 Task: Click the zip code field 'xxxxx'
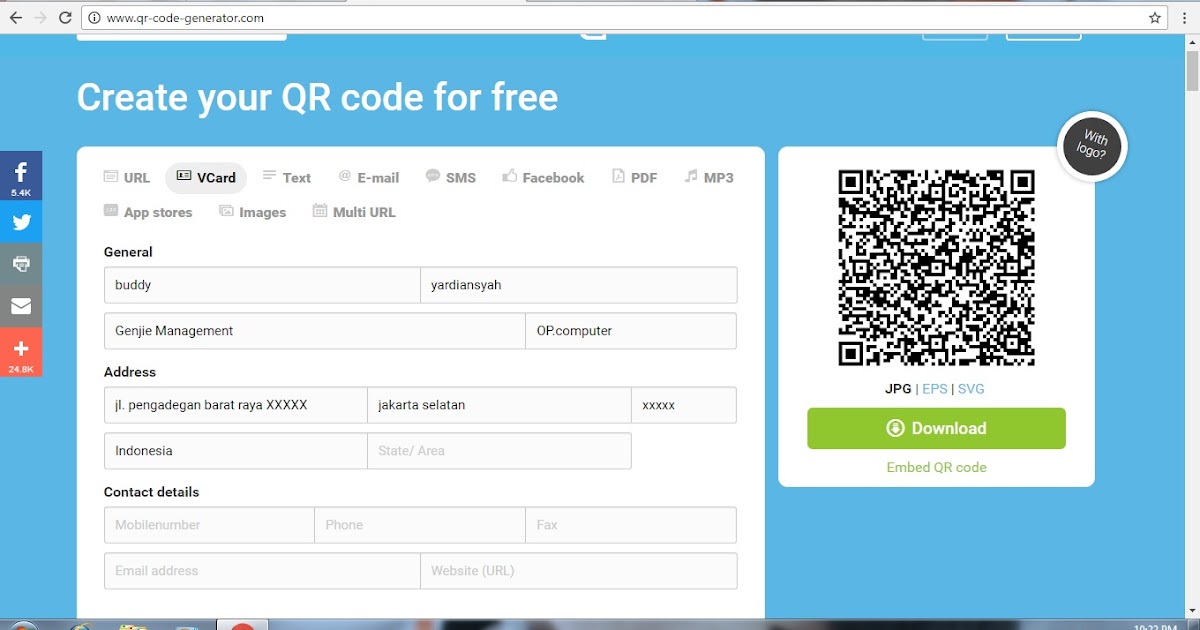click(684, 405)
